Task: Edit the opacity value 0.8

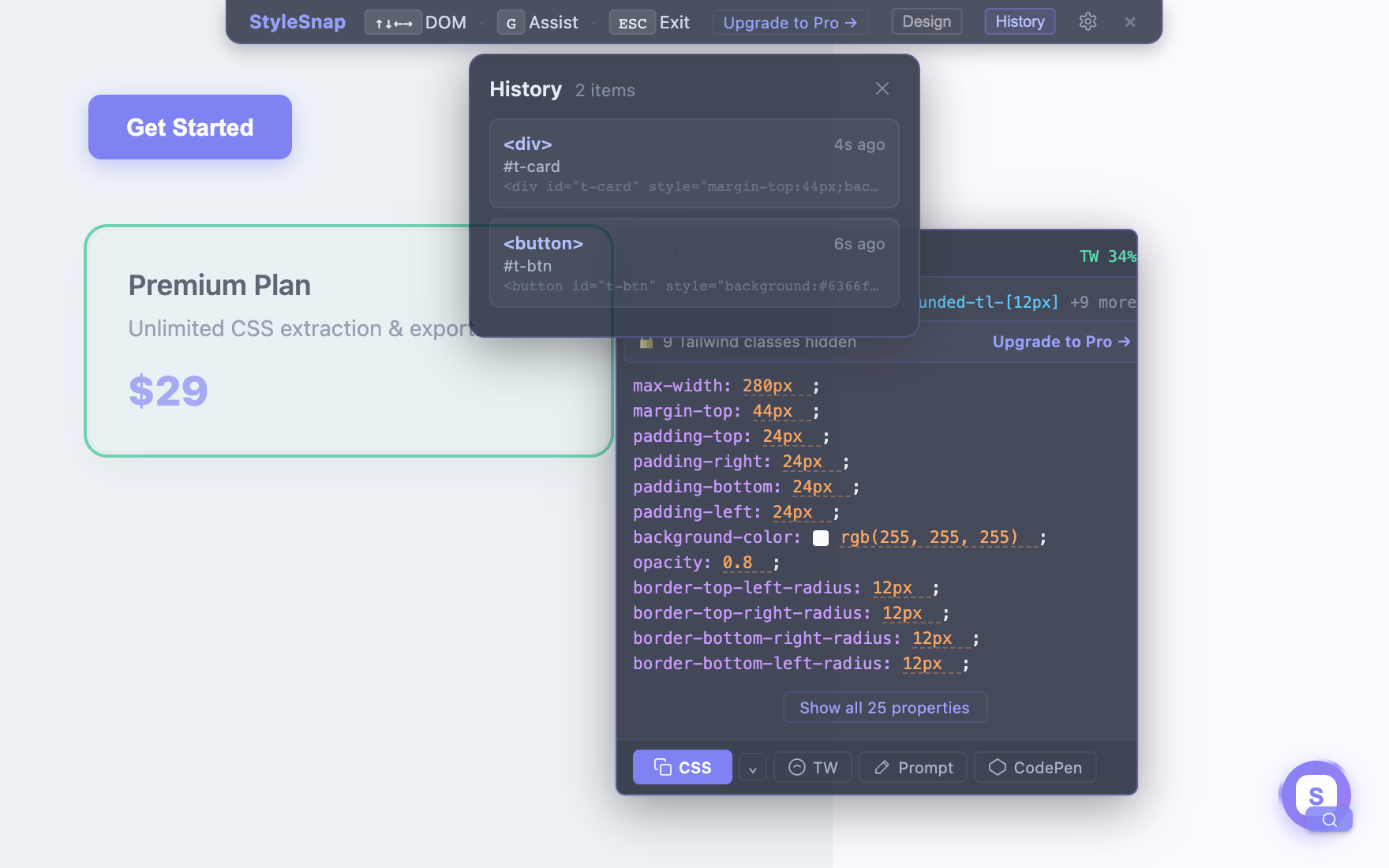Action: (737, 563)
